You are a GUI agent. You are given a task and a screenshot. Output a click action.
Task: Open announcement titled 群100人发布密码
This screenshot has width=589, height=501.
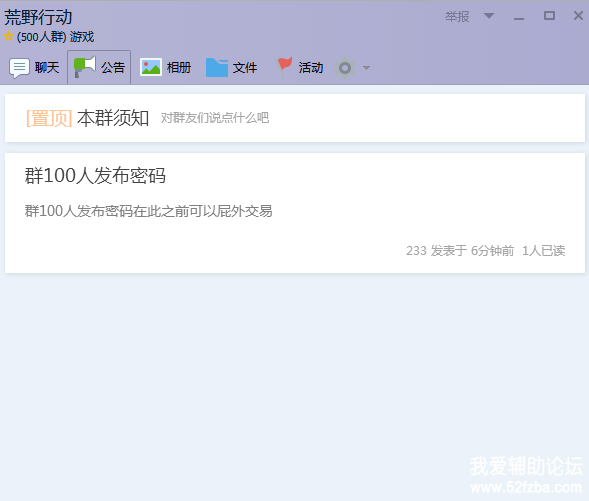95,176
